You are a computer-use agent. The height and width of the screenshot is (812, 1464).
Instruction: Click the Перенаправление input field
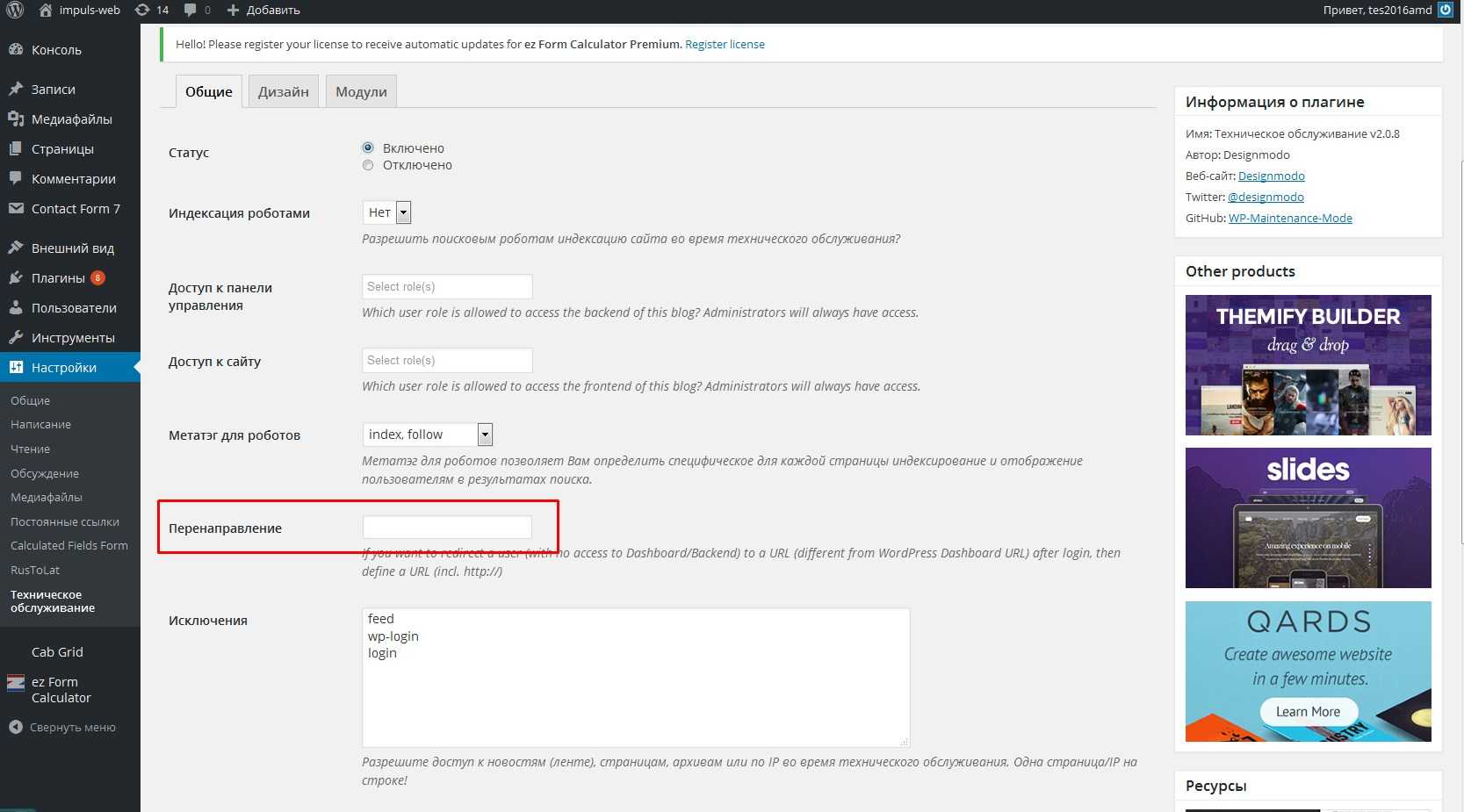447,528
